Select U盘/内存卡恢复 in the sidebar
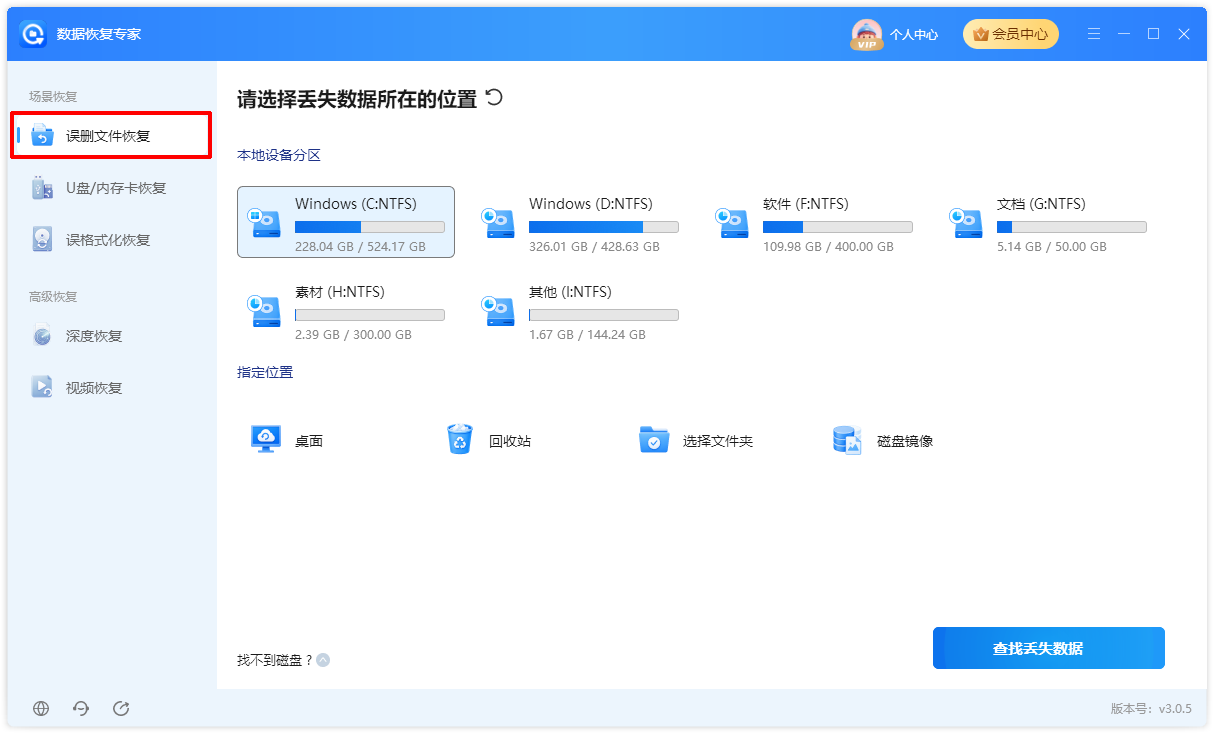The height and width of the screenshot is (734, 1214). coord(111,188)
